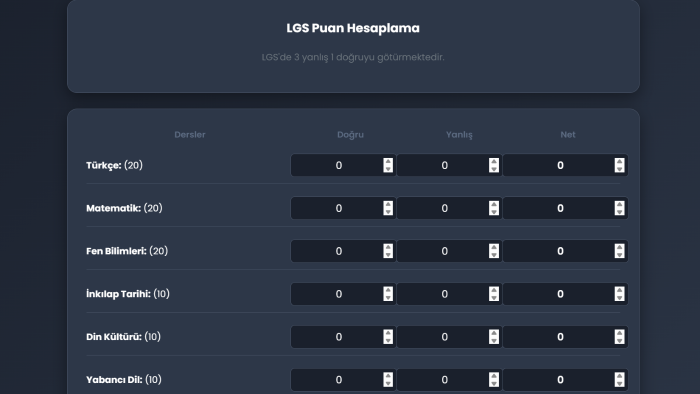Increase Din Kültürü Yanlış with up arrow
The height and width of the screenshot is (394, 700).
tap(494, 333)
